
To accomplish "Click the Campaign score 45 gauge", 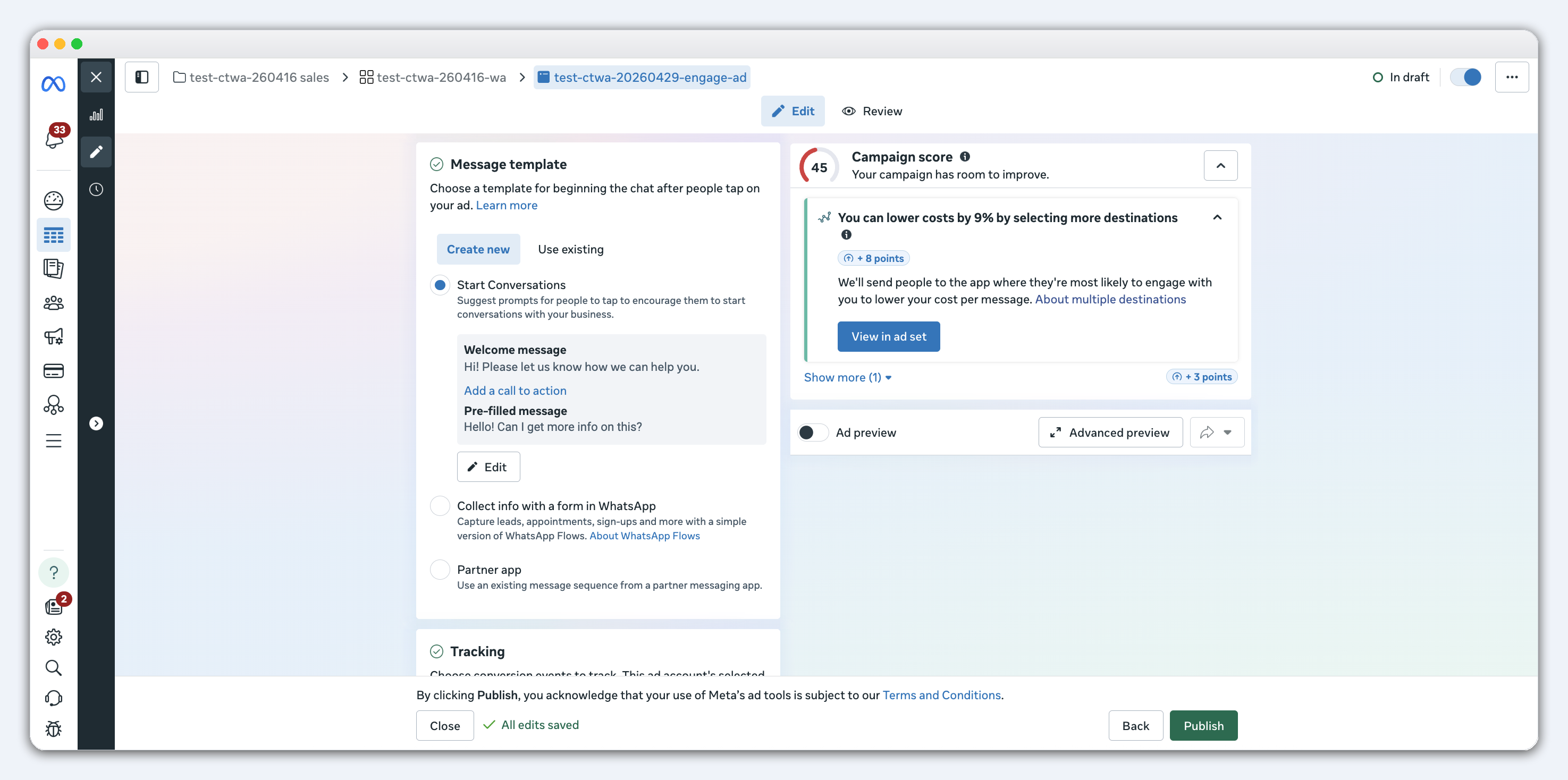I will click(819, 166).
